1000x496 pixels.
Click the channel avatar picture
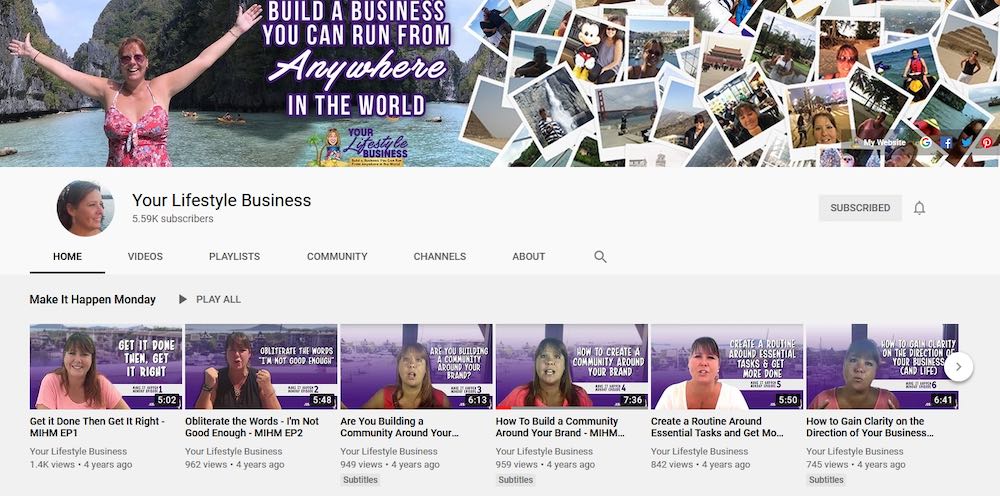pyautogui.click(x=85, y=208)
